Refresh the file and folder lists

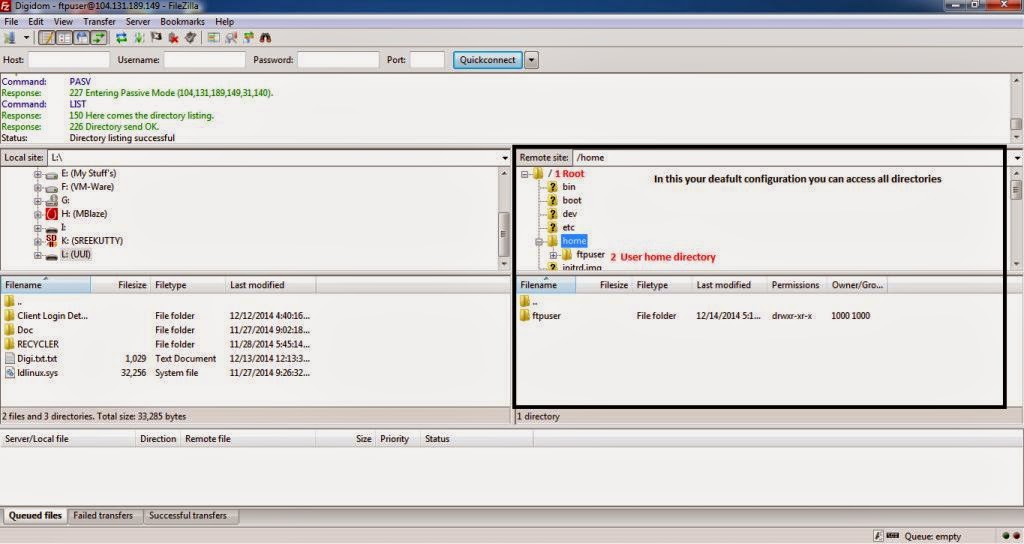pyautogui.click(x=121, y=38)
